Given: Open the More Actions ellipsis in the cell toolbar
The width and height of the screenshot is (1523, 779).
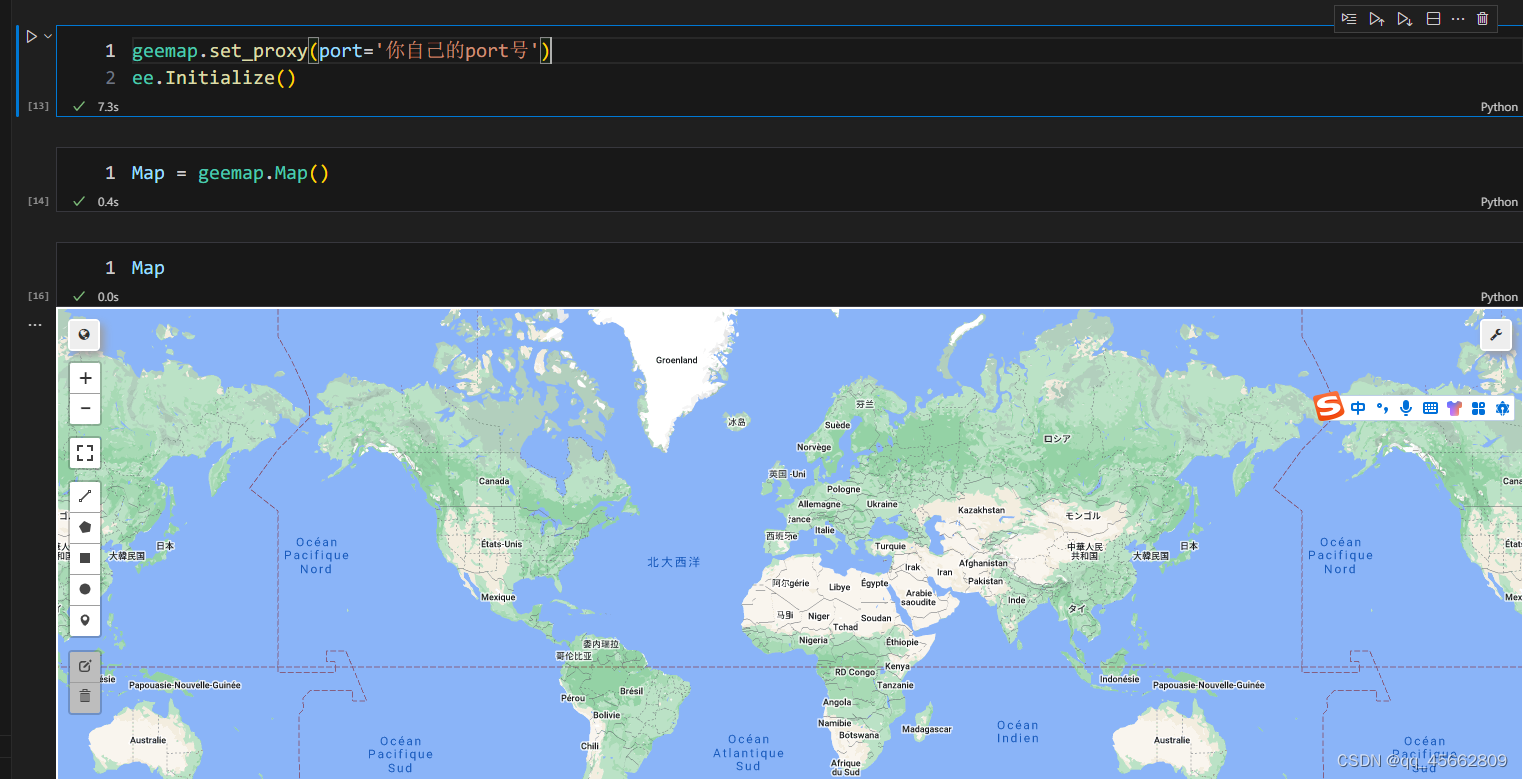Looking at the screenshot, I should pyautogui.click(x=1457, y=18).
